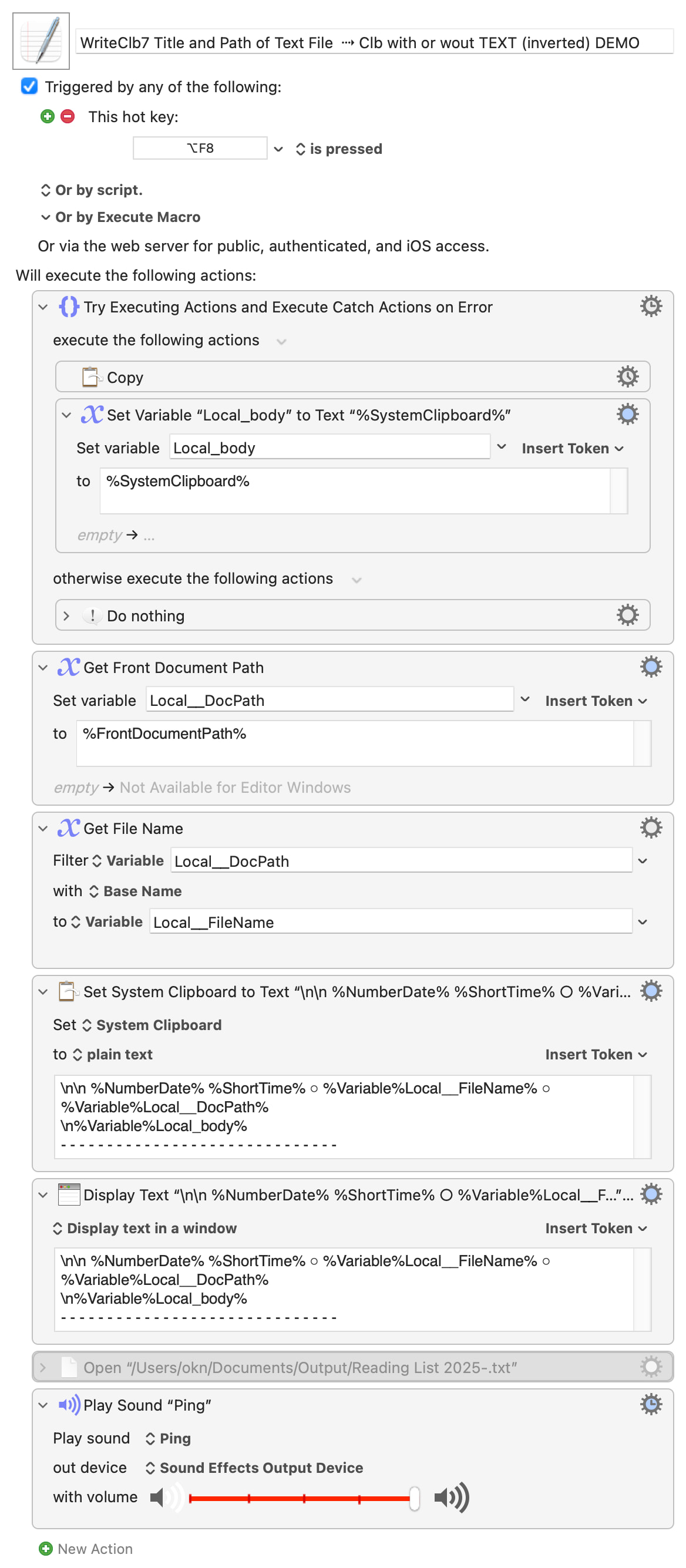Screen dimensions: 686x1568
Task: Click the hot key ⌥F8 field
Action: [x=200, y=148]
